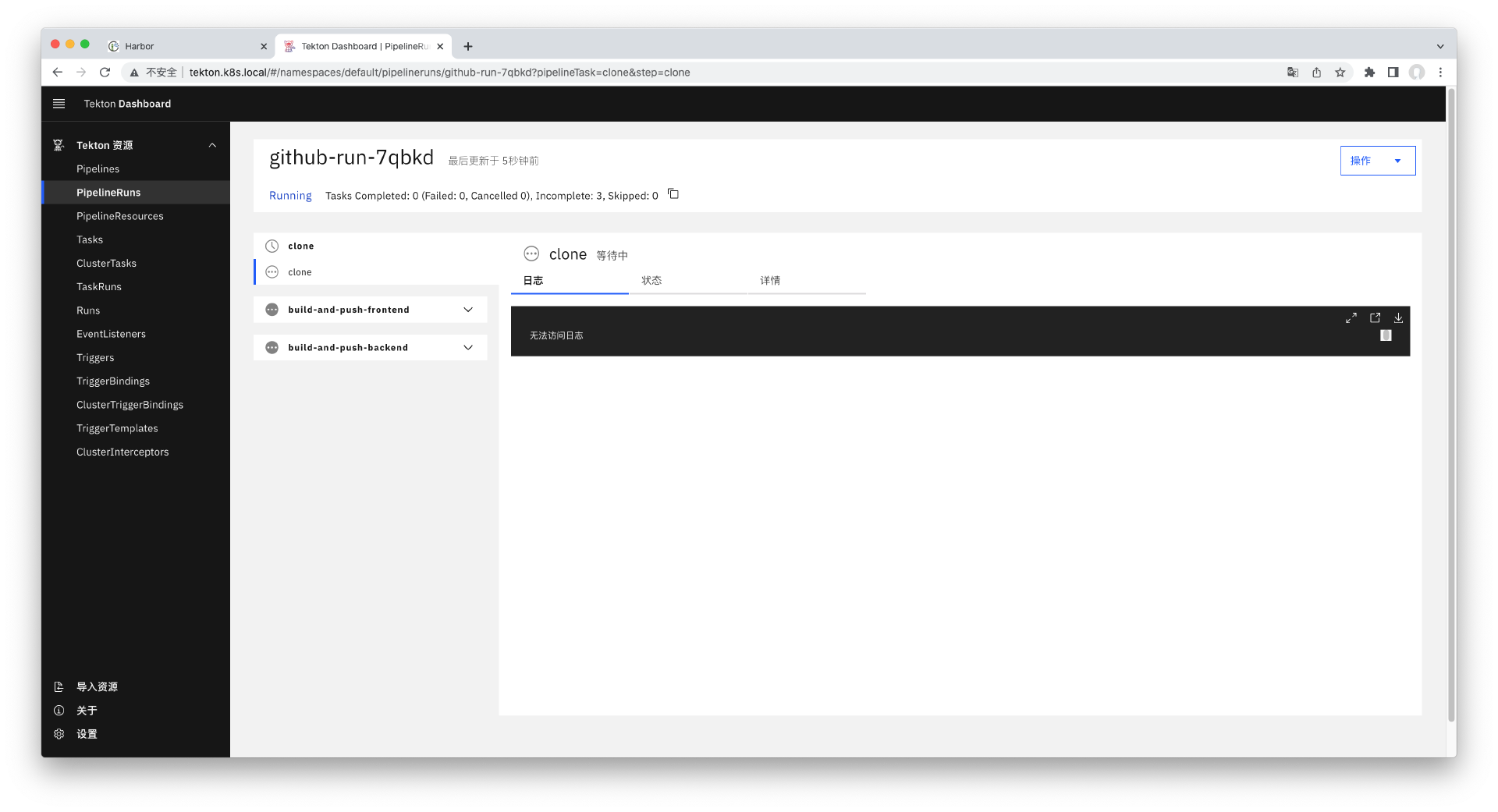Open the browser profile avatar

click(x=1417, y=73)
